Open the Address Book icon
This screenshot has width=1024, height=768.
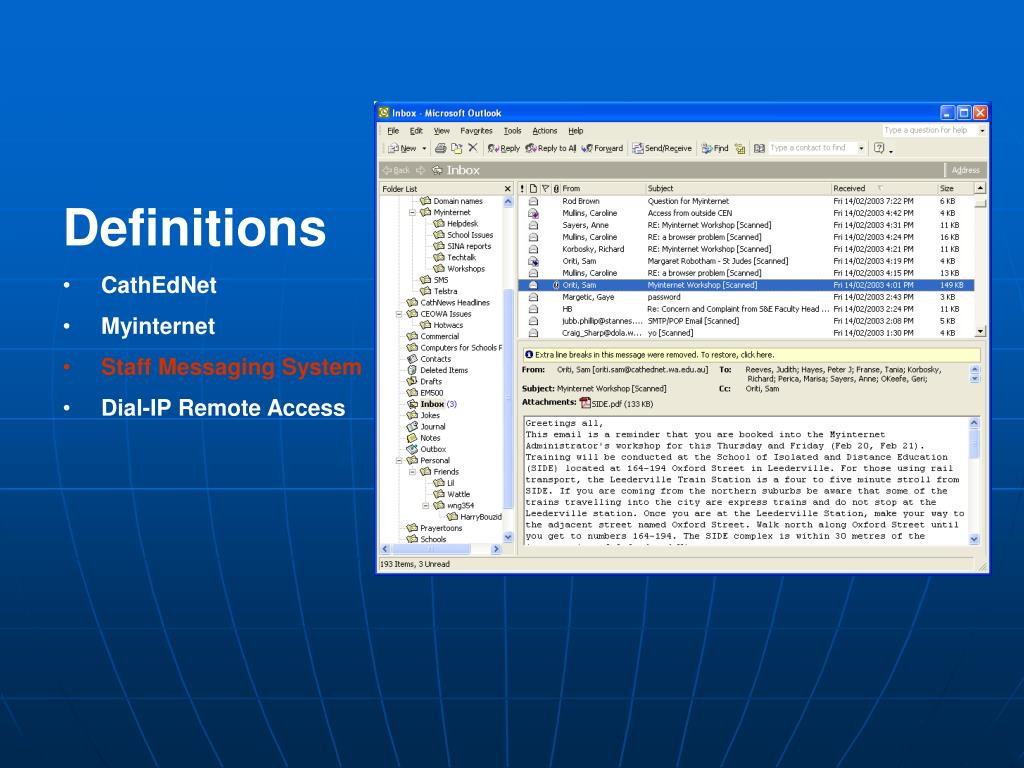759,148
